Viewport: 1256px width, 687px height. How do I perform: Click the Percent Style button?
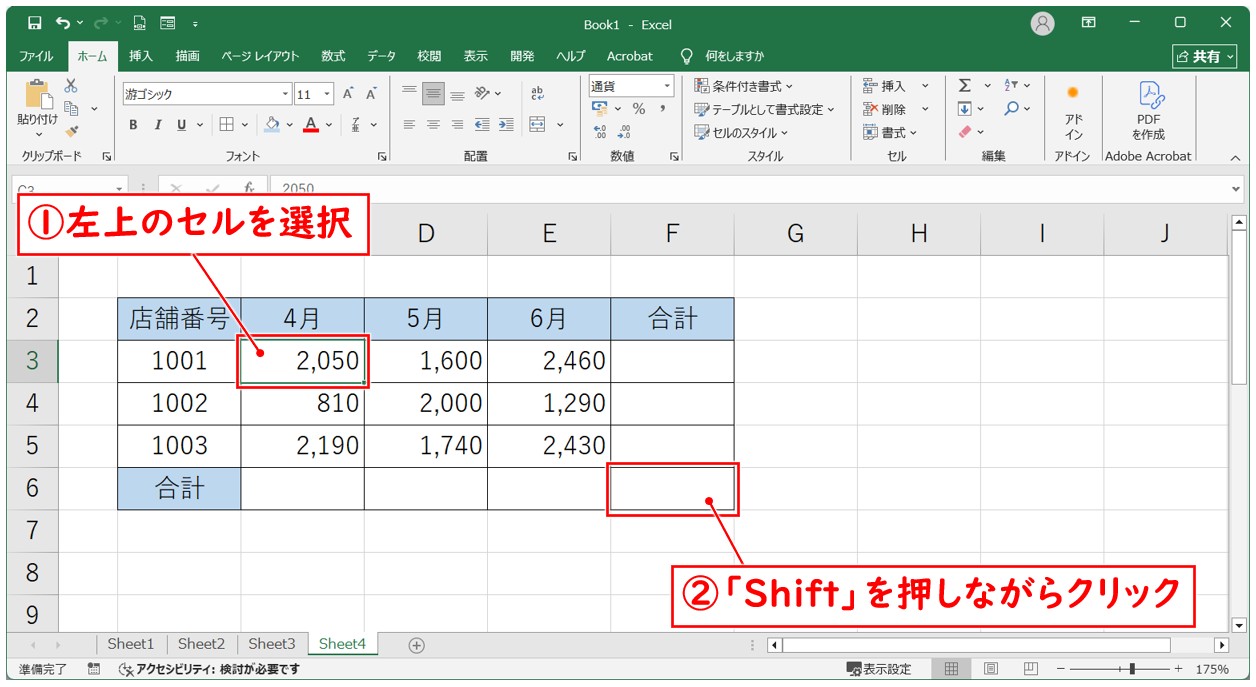[x=638, y=109]
